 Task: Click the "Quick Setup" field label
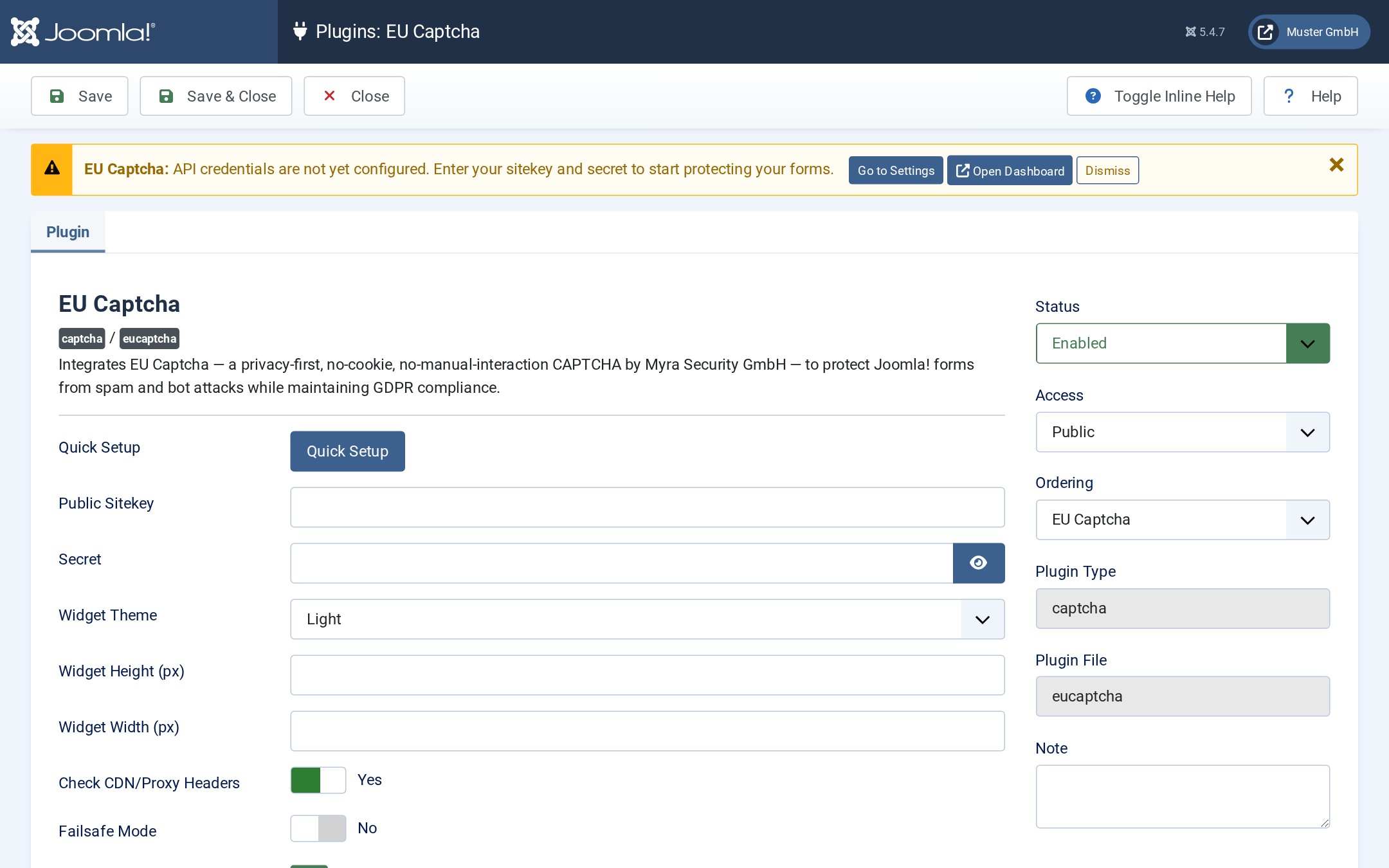tap(100, 448)
